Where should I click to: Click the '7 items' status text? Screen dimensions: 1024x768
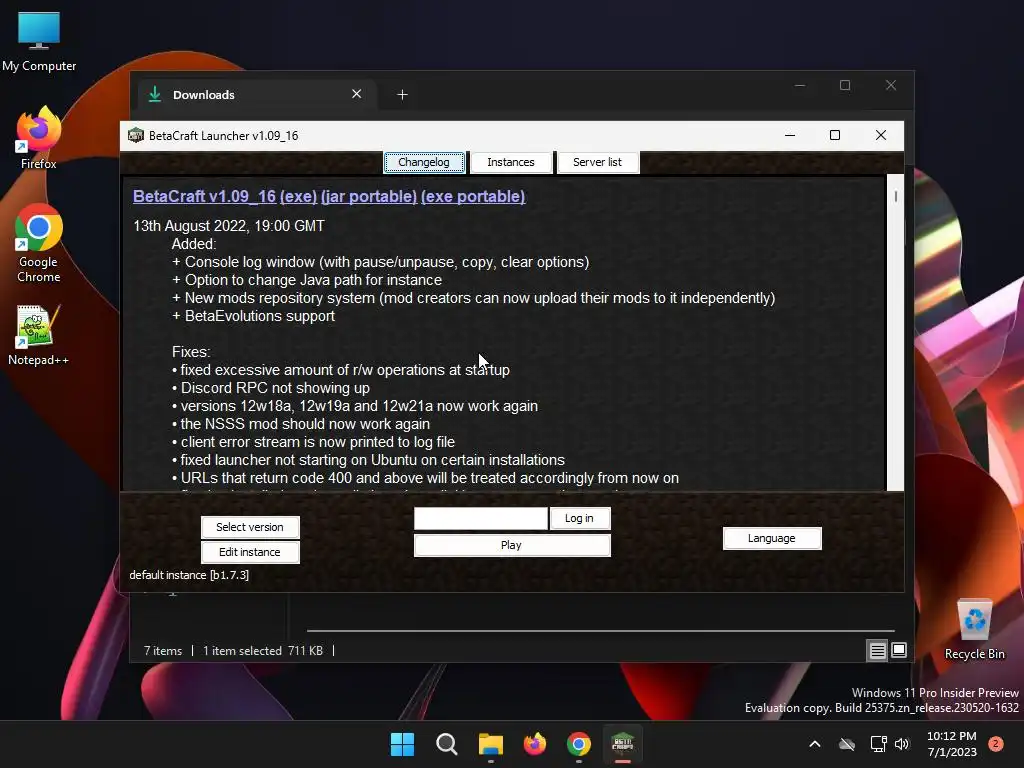click(x=163, y=650)
